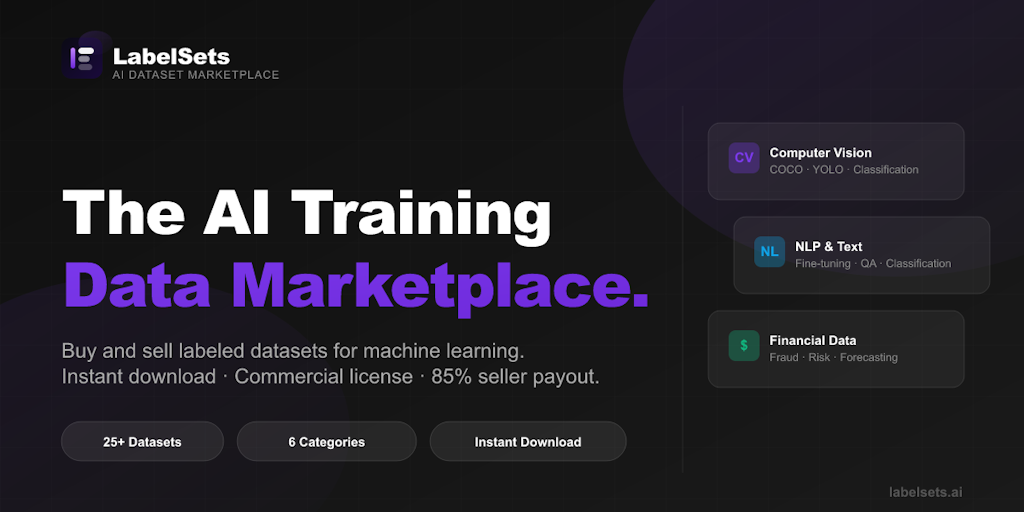Click the '85% seller payout' text line
The image size is (1024, 512).
(330, 377)
